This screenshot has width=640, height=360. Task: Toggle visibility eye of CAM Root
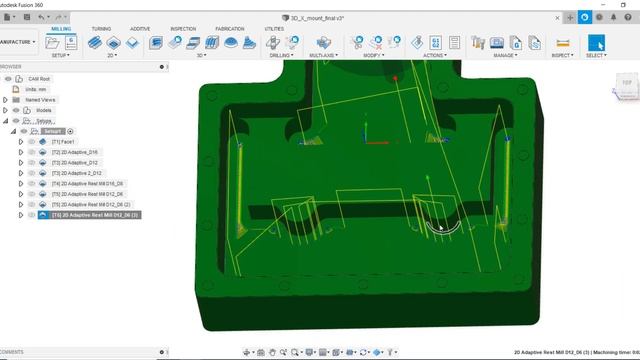[x=8, y=79]
